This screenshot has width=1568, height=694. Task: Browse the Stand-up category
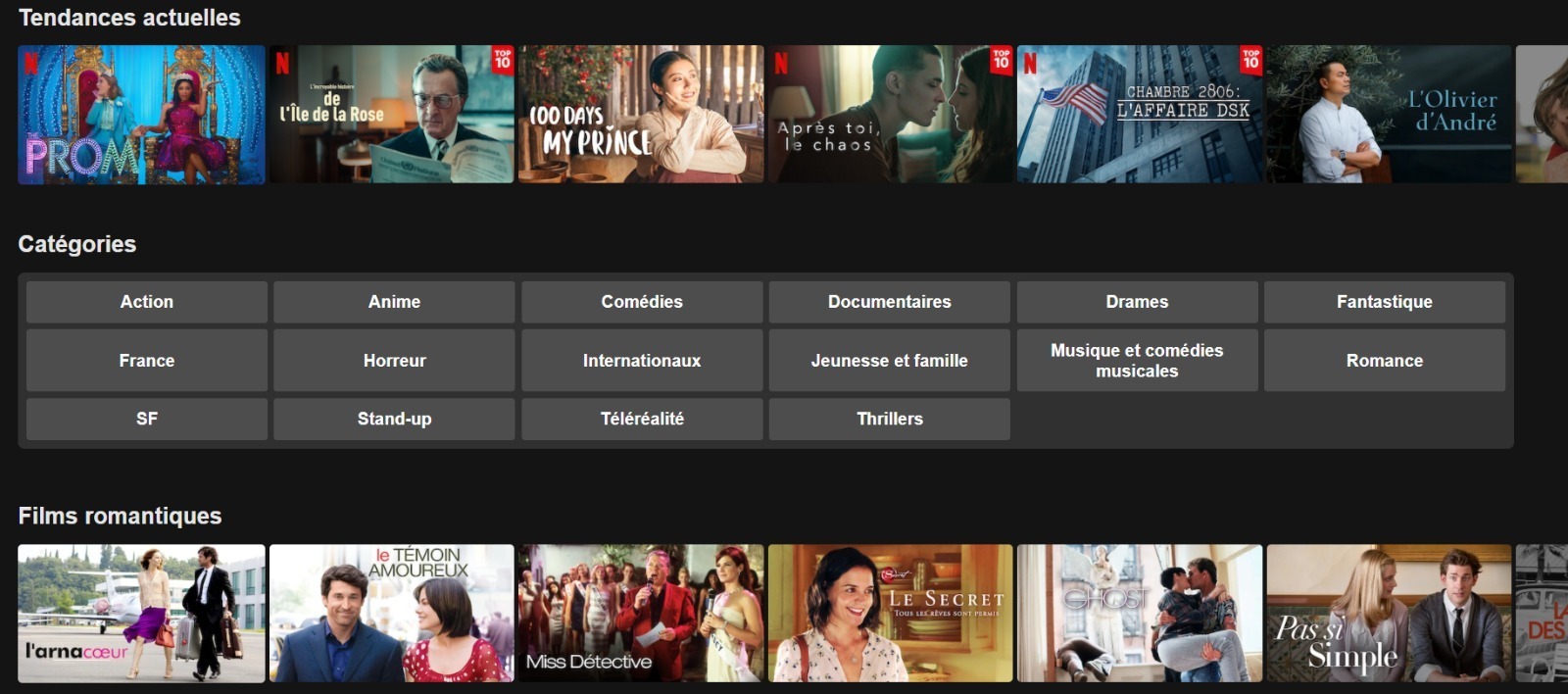coord(394,419)
